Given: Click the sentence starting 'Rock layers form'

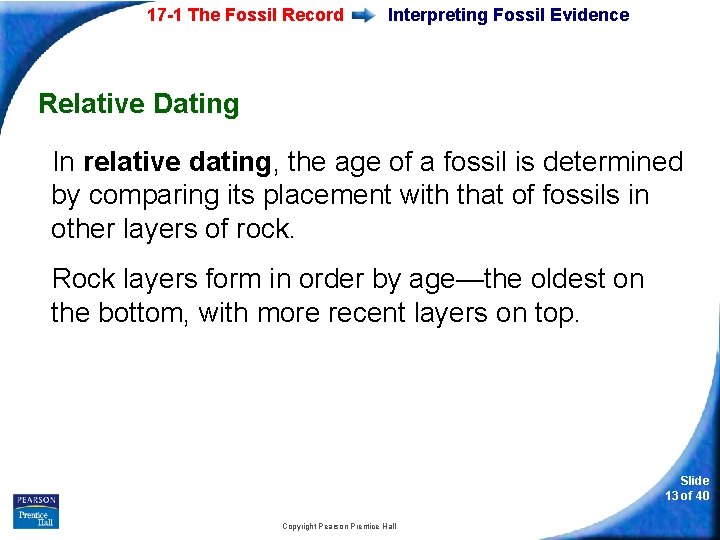Looking at the screenshot, I should tap(348, 295).
